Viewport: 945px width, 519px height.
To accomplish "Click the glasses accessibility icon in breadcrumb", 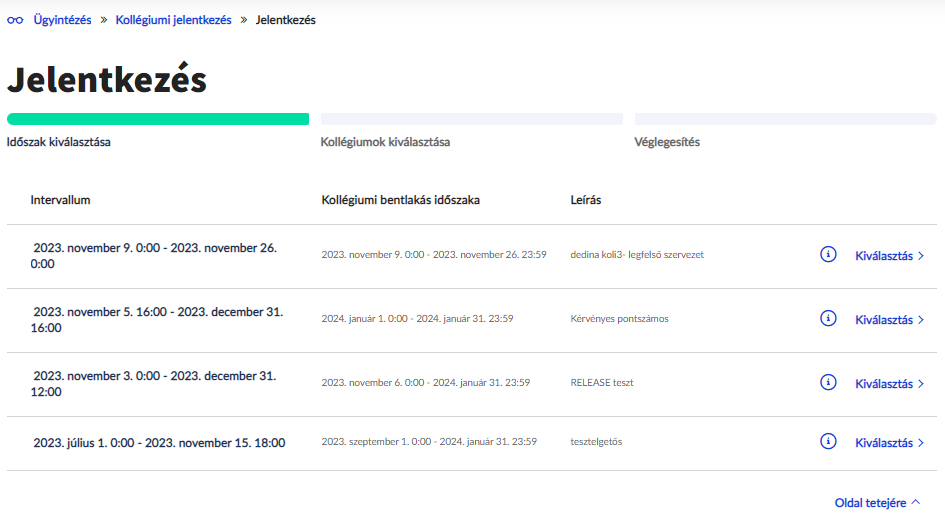I will coord(15,20).
